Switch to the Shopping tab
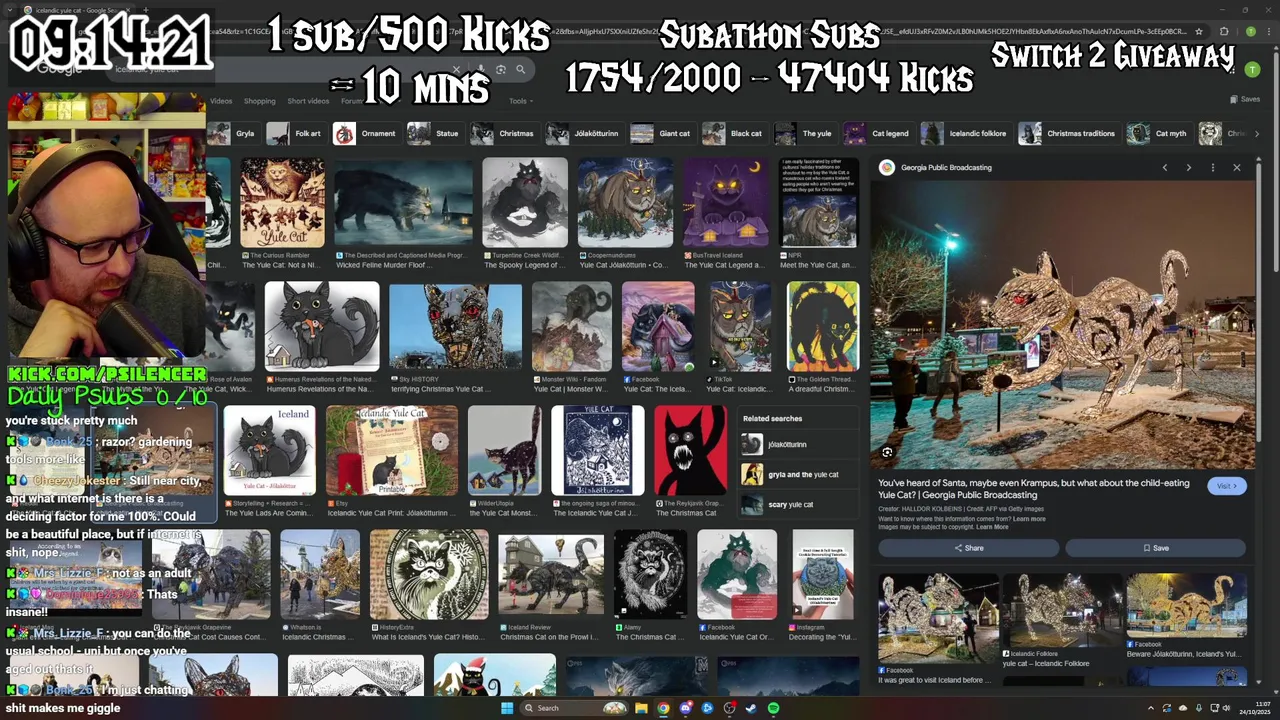1280x720 pixels. [259, 101]
